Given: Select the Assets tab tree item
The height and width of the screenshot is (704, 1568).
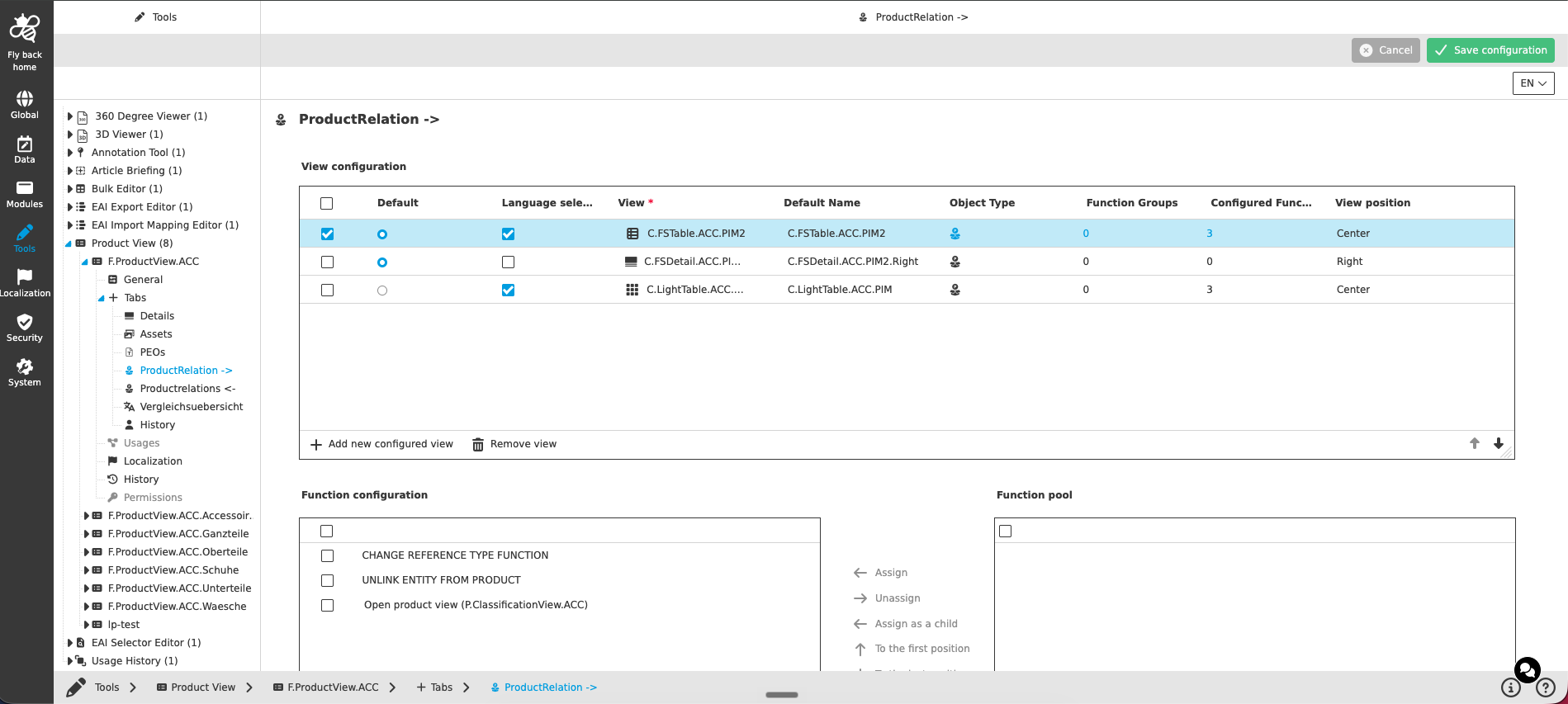Looking at the screenshot, I should click(x=156, y=334).
